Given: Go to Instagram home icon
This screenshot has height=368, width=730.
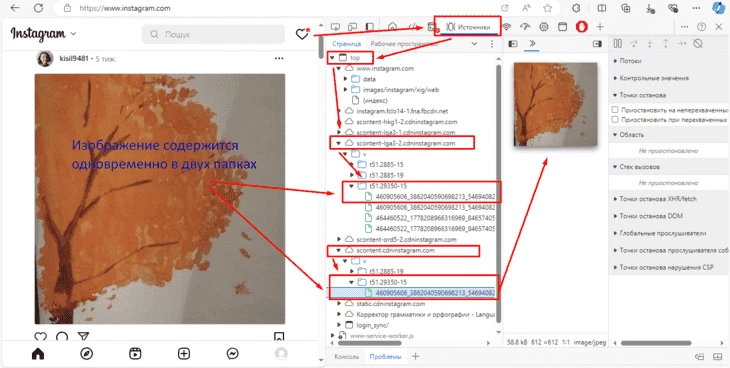Looking at the screenshot, I should pyautogui.click(x=38, y=354).
